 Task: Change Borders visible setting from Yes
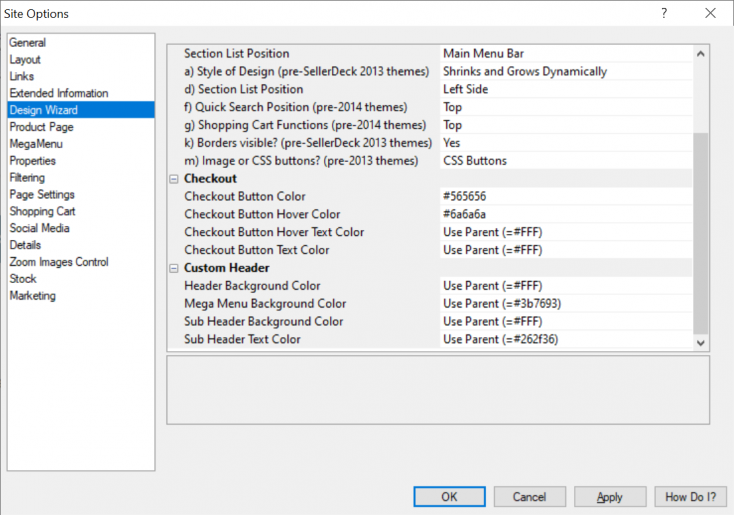point(565,143)
